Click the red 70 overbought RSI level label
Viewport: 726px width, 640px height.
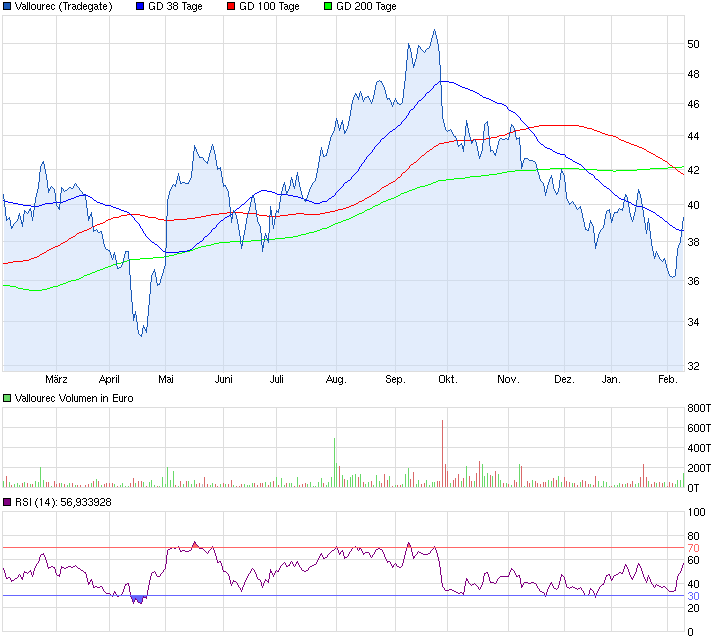pyautogui.click(x=692, y=548)
